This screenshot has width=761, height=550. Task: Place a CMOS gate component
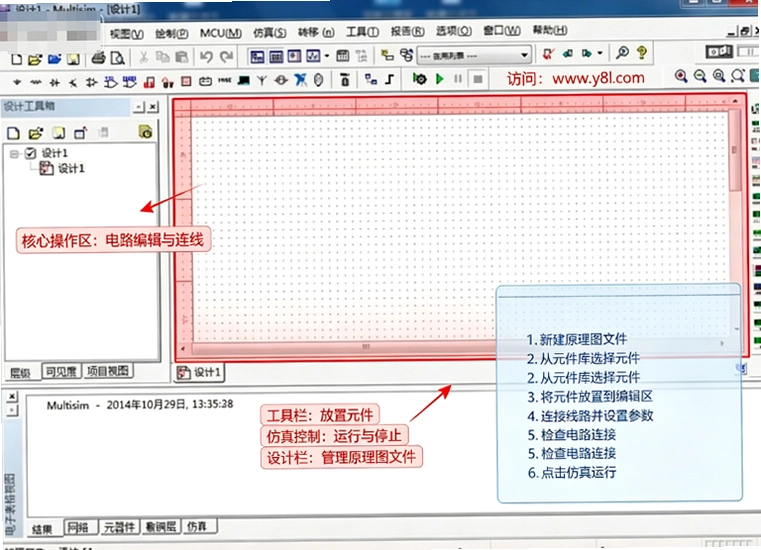[x=130, y=82]
